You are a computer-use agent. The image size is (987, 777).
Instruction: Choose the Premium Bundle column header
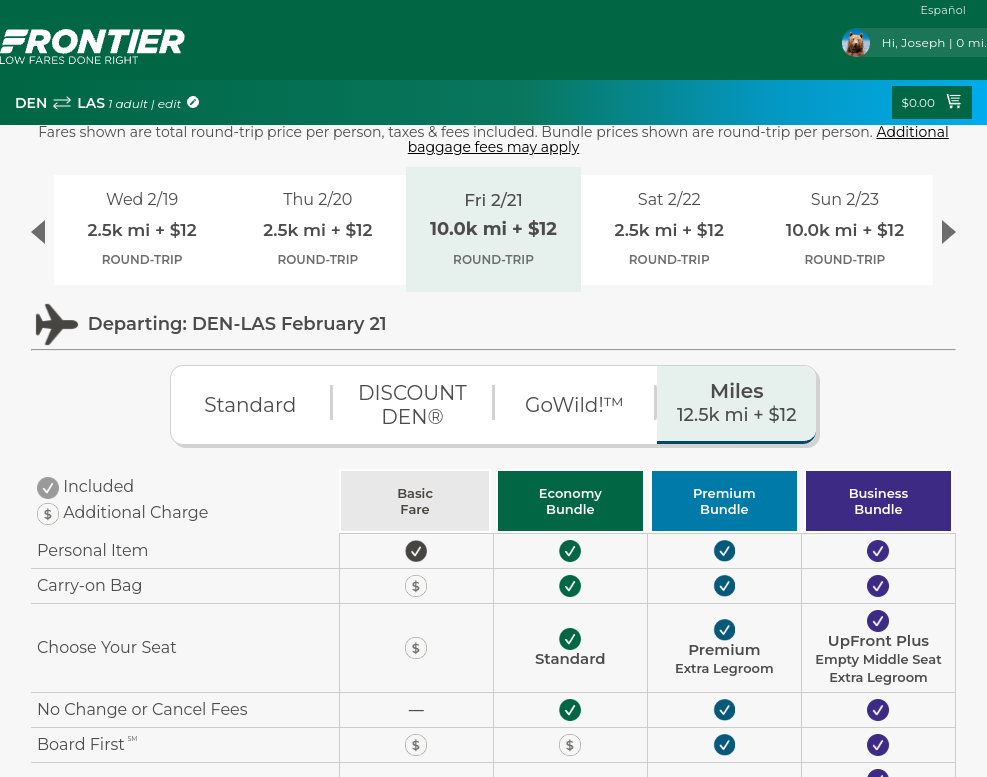[x=724, y=501]
